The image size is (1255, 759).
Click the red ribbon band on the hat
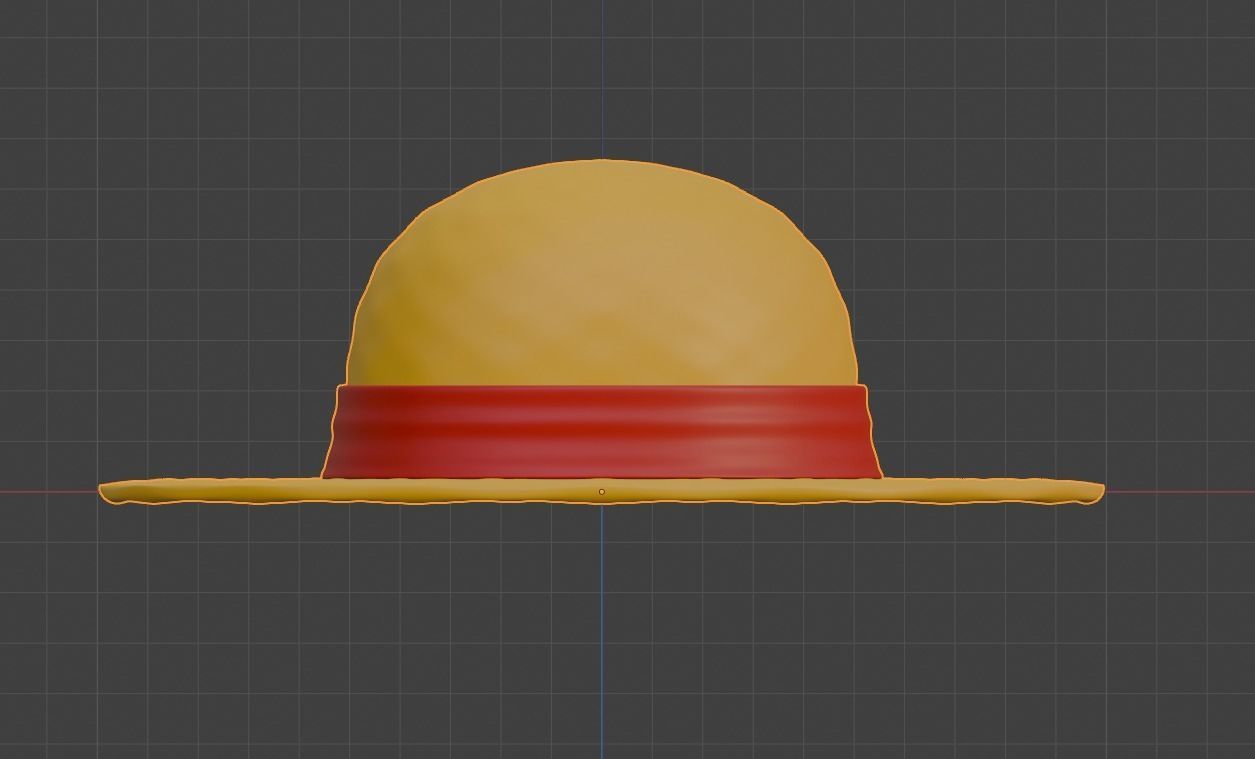pyautogui.click(x=601, y=431)
